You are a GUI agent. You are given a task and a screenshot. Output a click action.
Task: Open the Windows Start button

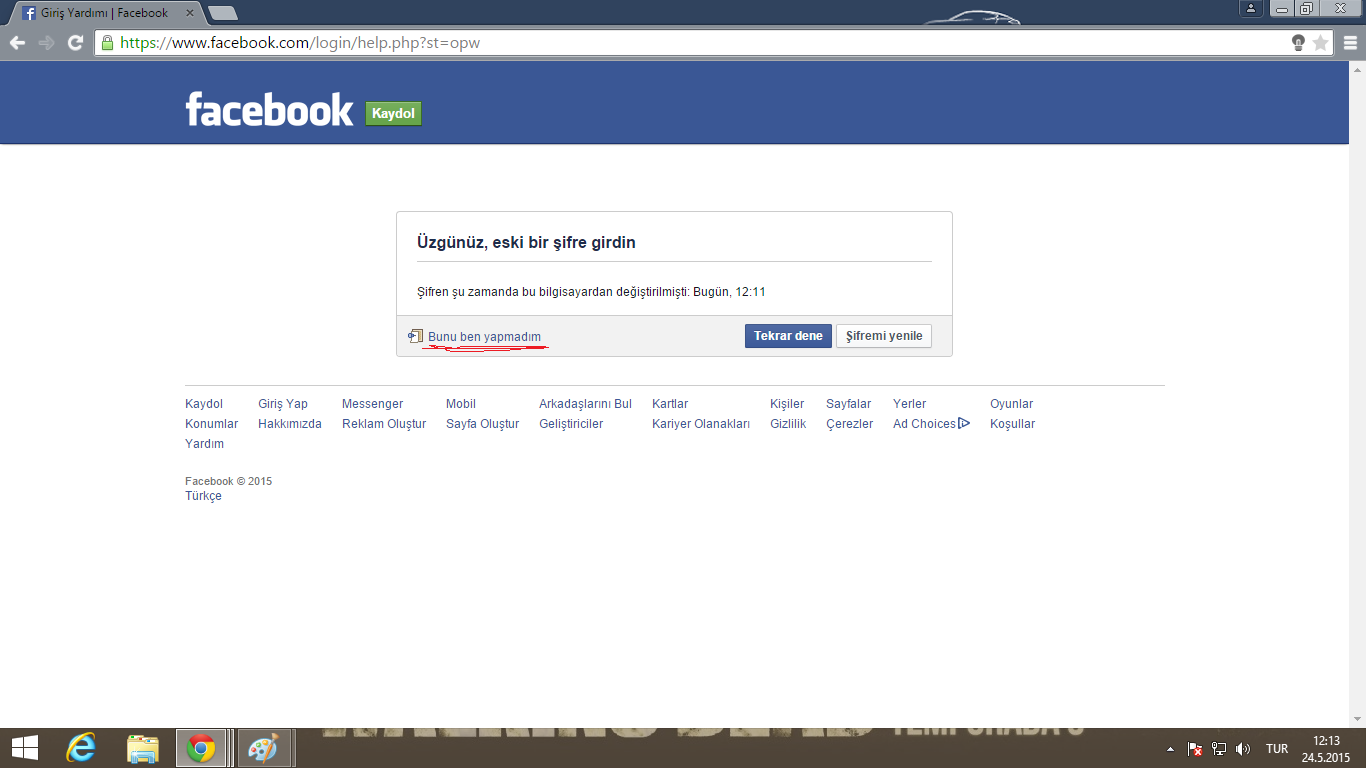pyautogui.click(x=25, y=748)
